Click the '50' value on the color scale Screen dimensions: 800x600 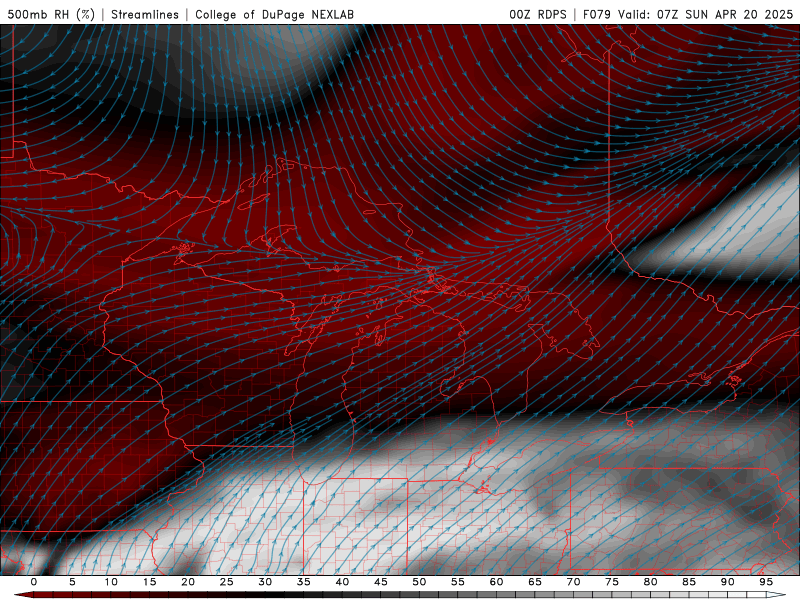419,582
